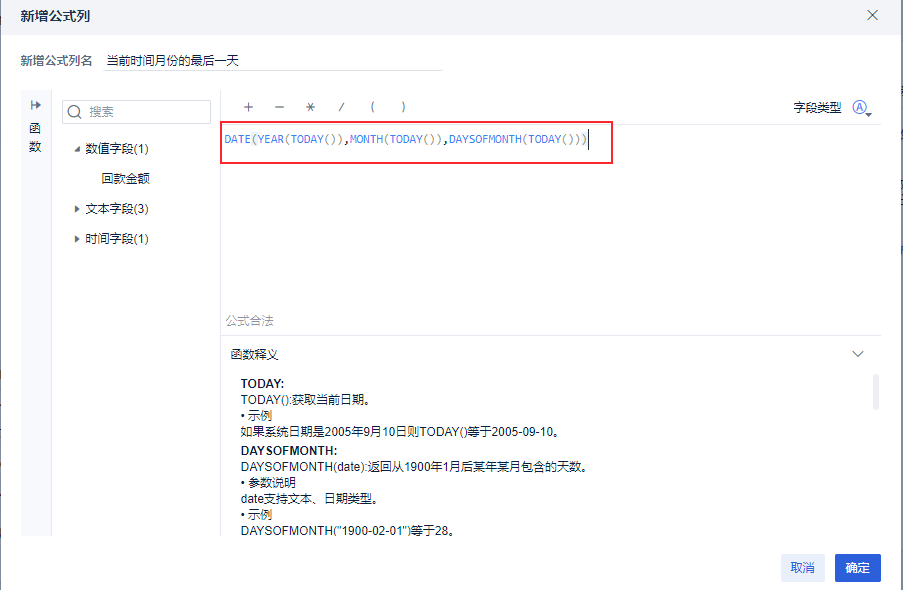Open the 函数 side tab

[35, 137]
